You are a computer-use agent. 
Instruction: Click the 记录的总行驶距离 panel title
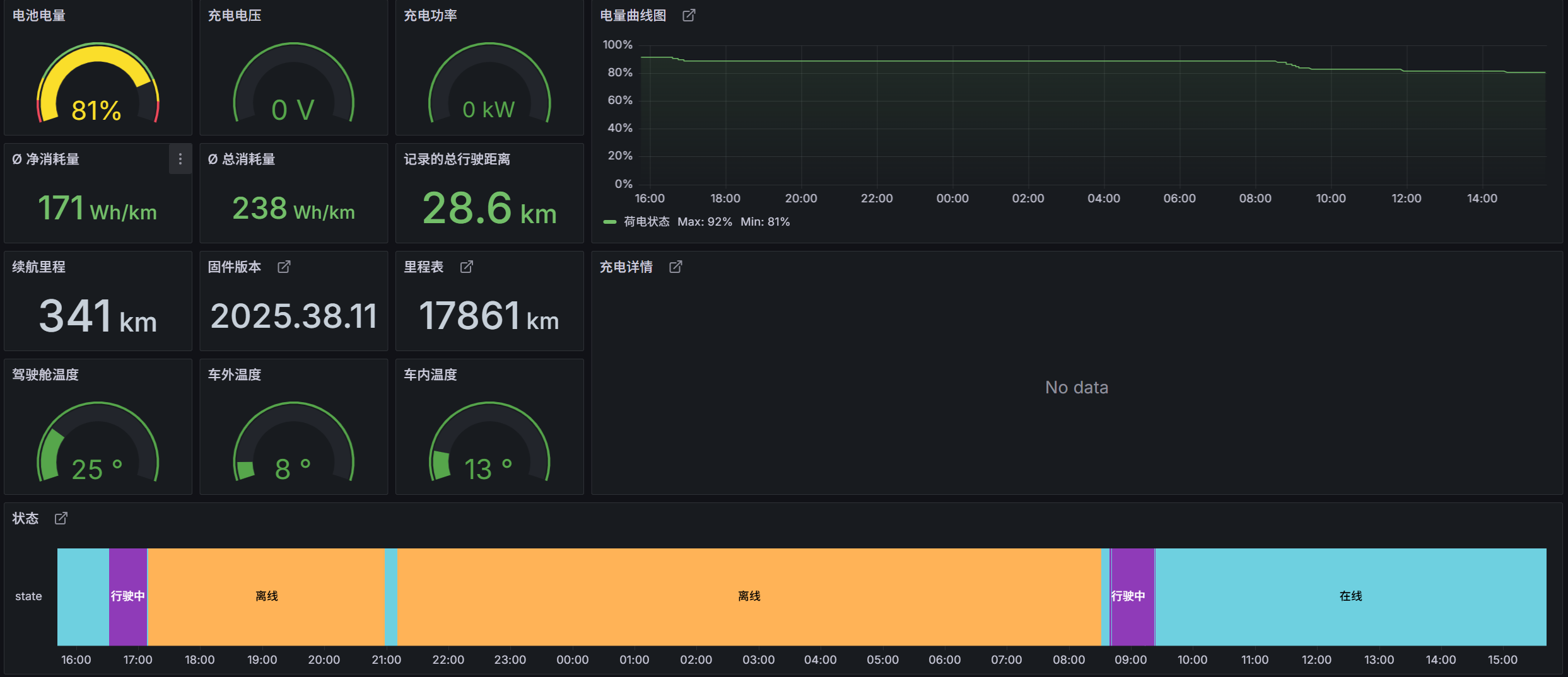[457, 159]
